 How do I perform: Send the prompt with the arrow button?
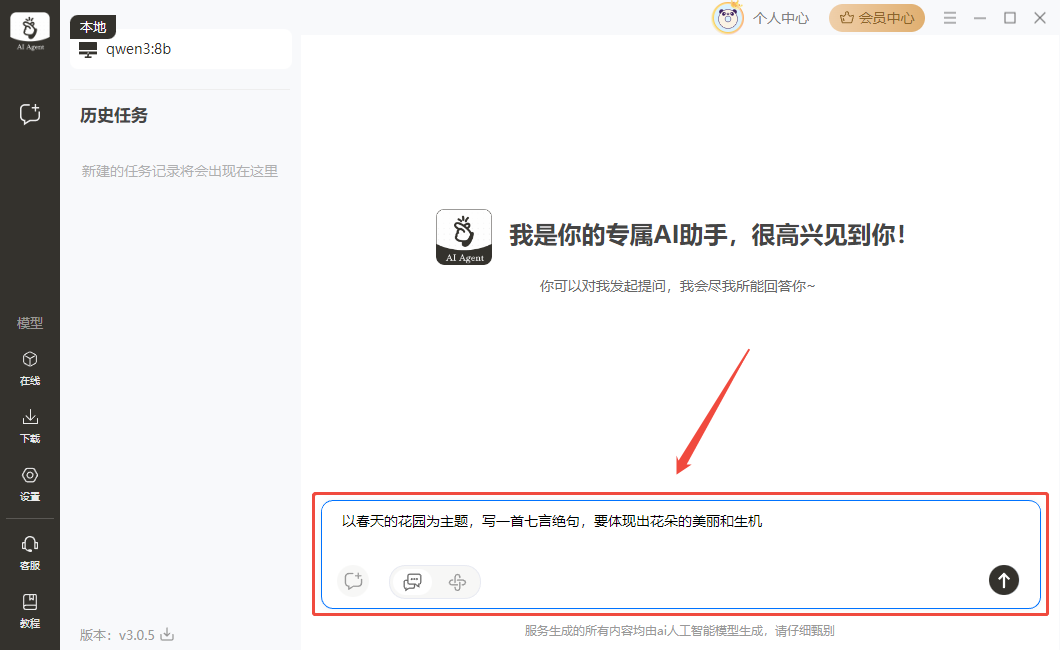pos(1003,580)
